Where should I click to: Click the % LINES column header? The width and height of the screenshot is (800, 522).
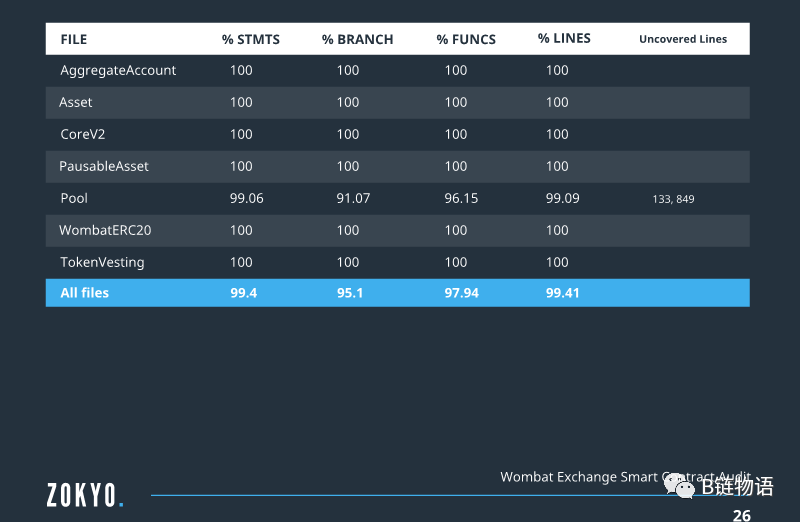click(x=564, y=38)
